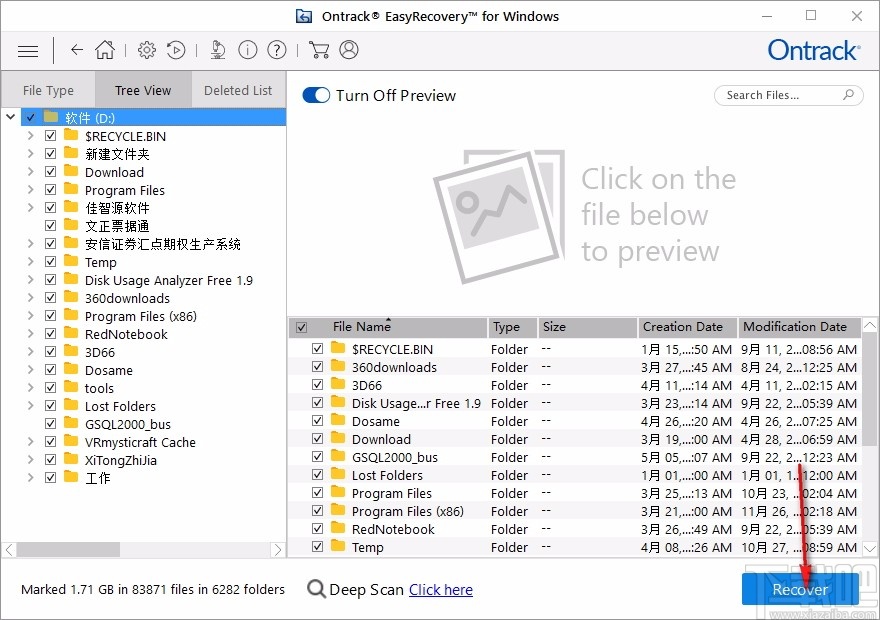Uncheck the 软件 (D:) drive checkbox
Image resolution: width=880 pixels, height=620 pixels.
click(30, 117)
